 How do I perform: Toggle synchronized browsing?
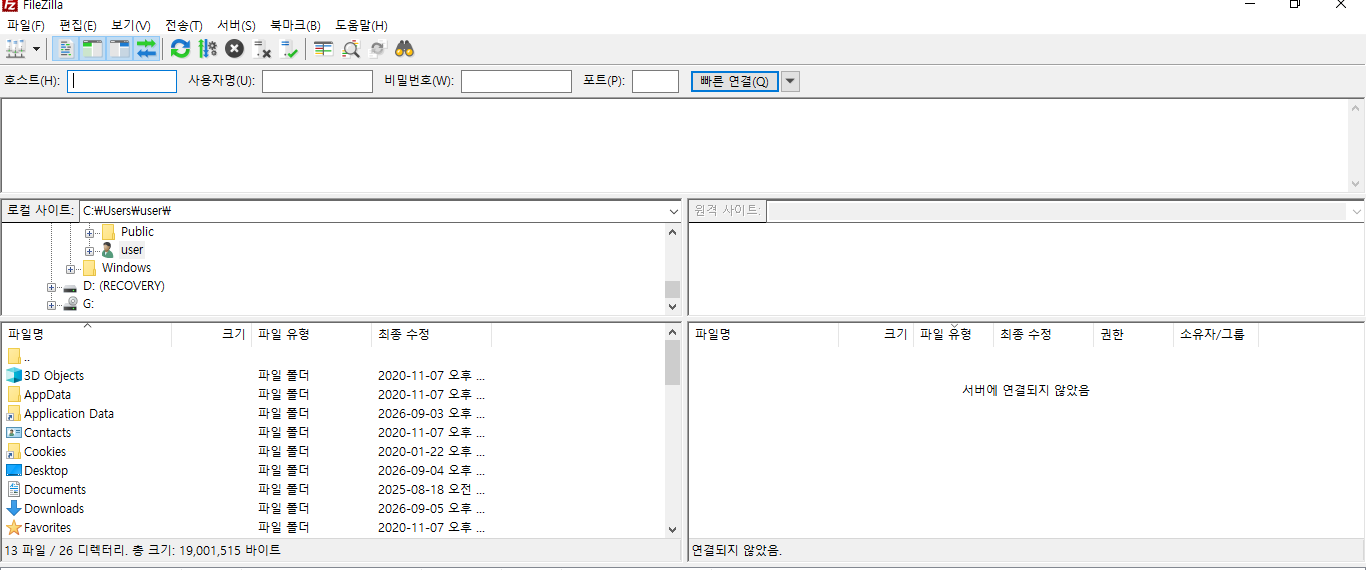377,48
